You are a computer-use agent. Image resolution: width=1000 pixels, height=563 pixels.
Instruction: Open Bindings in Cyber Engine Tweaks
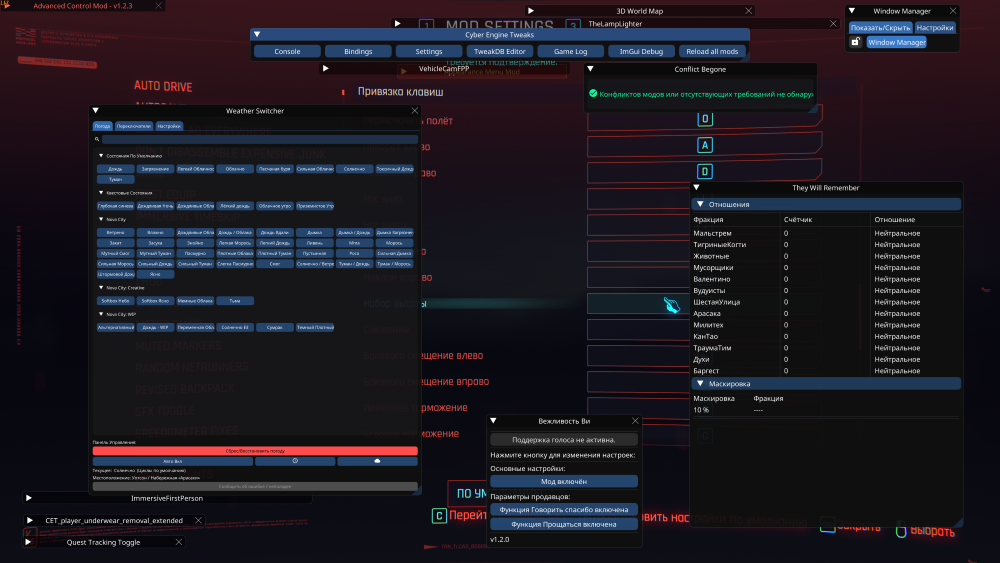click(358, 52)
